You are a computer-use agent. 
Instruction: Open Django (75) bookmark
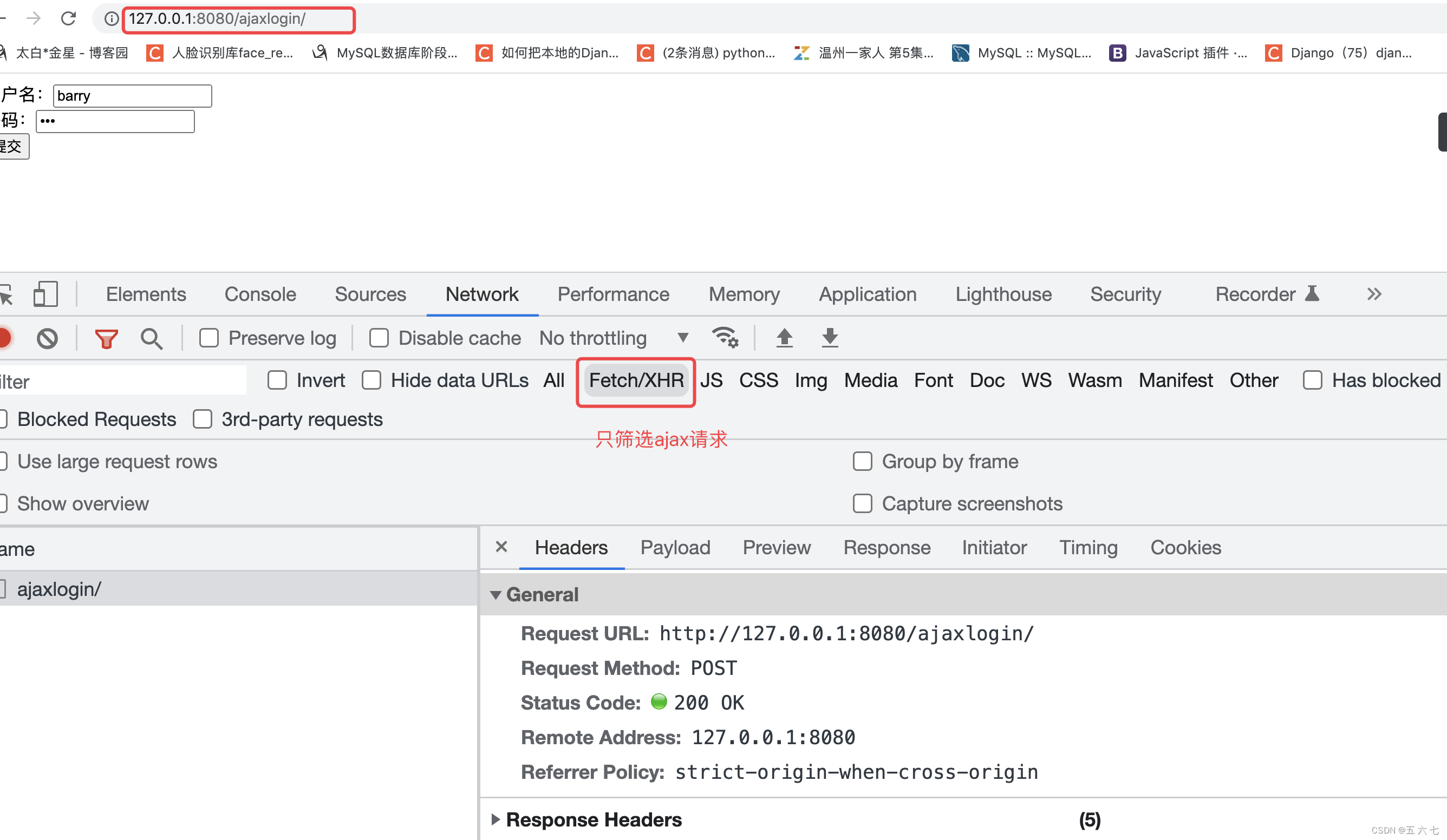click(x=1339, y=53)
